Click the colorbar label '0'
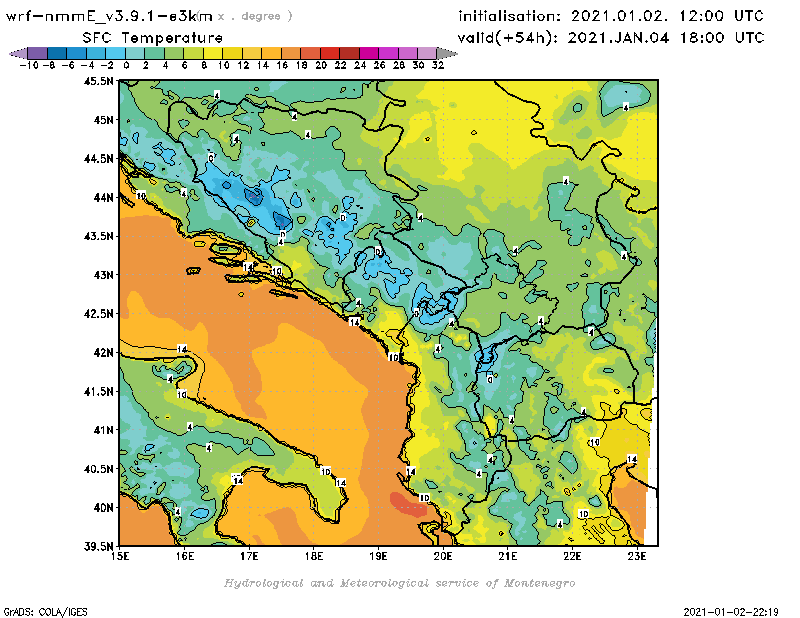The height and width of the screenshot is (618, 800). coord(126,65)
